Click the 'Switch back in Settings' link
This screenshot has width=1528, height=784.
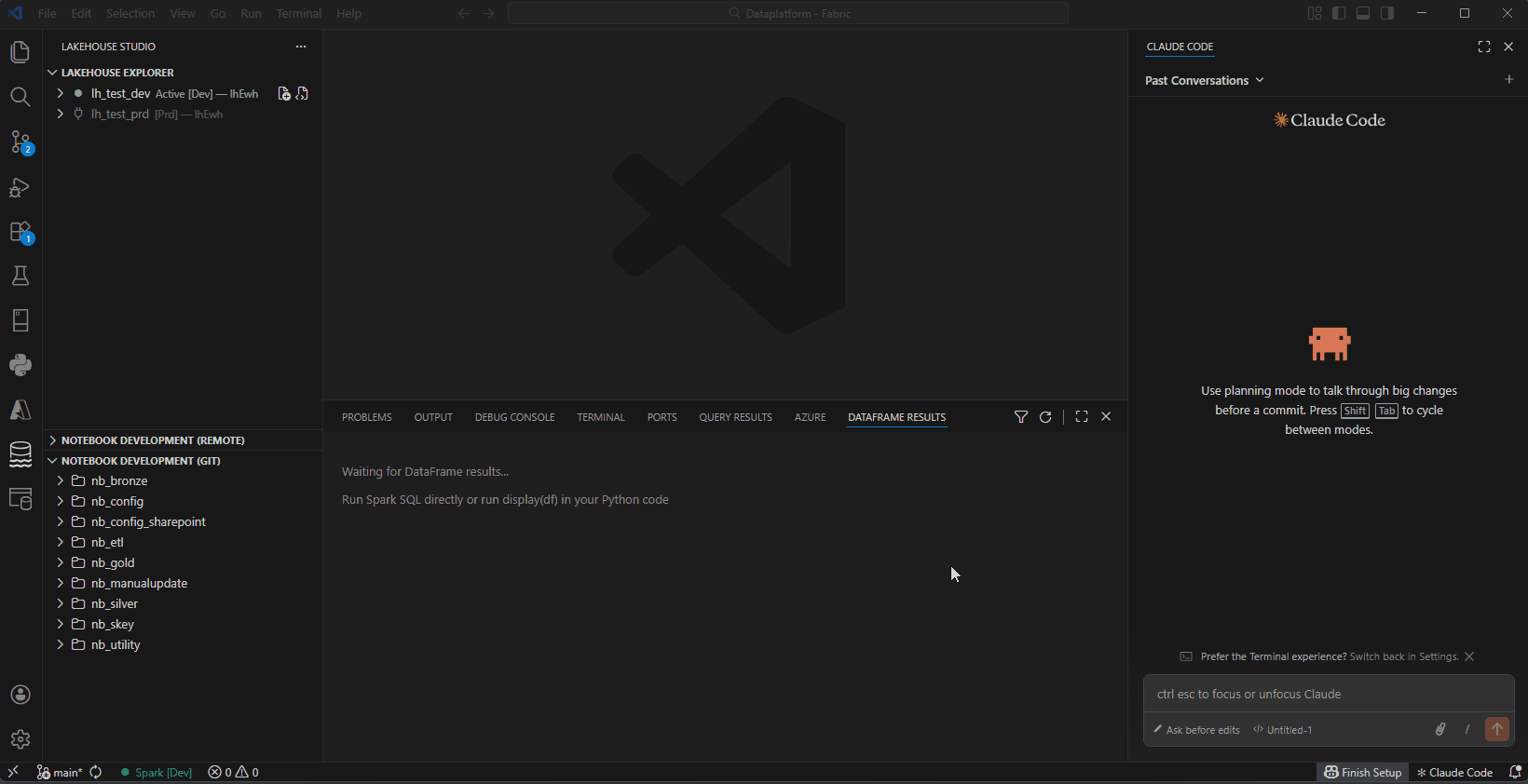point(1403,656)
